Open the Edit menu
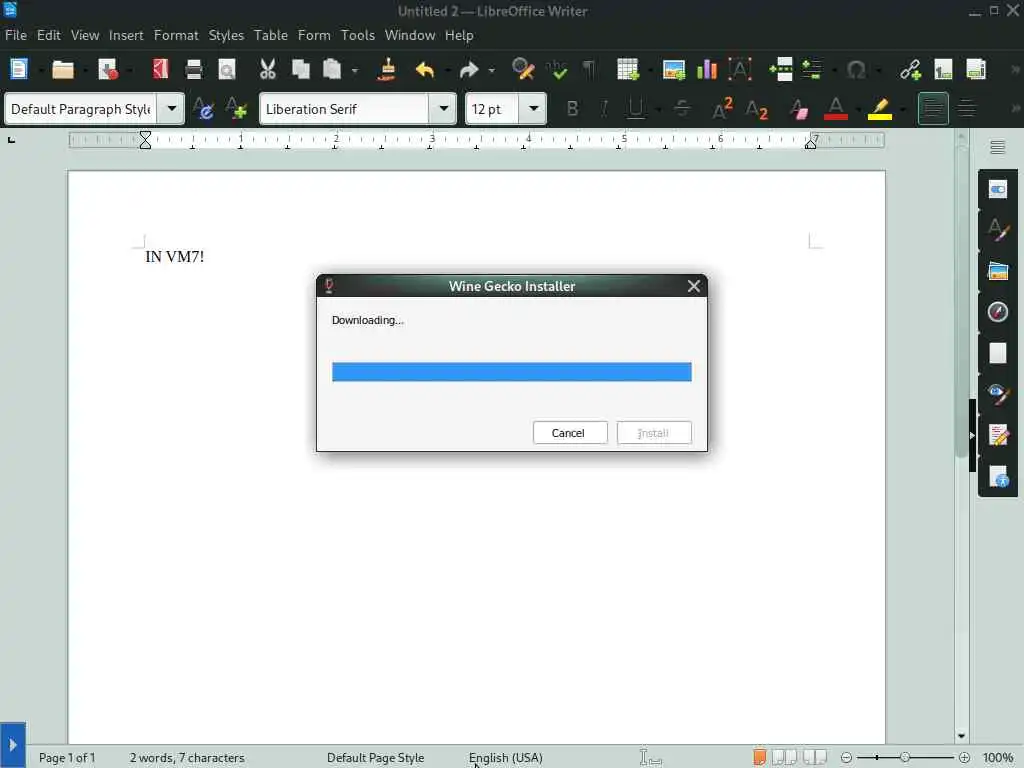Image resolution: width=1024 pixels, height=768 pixels. [x=48, y=35]
